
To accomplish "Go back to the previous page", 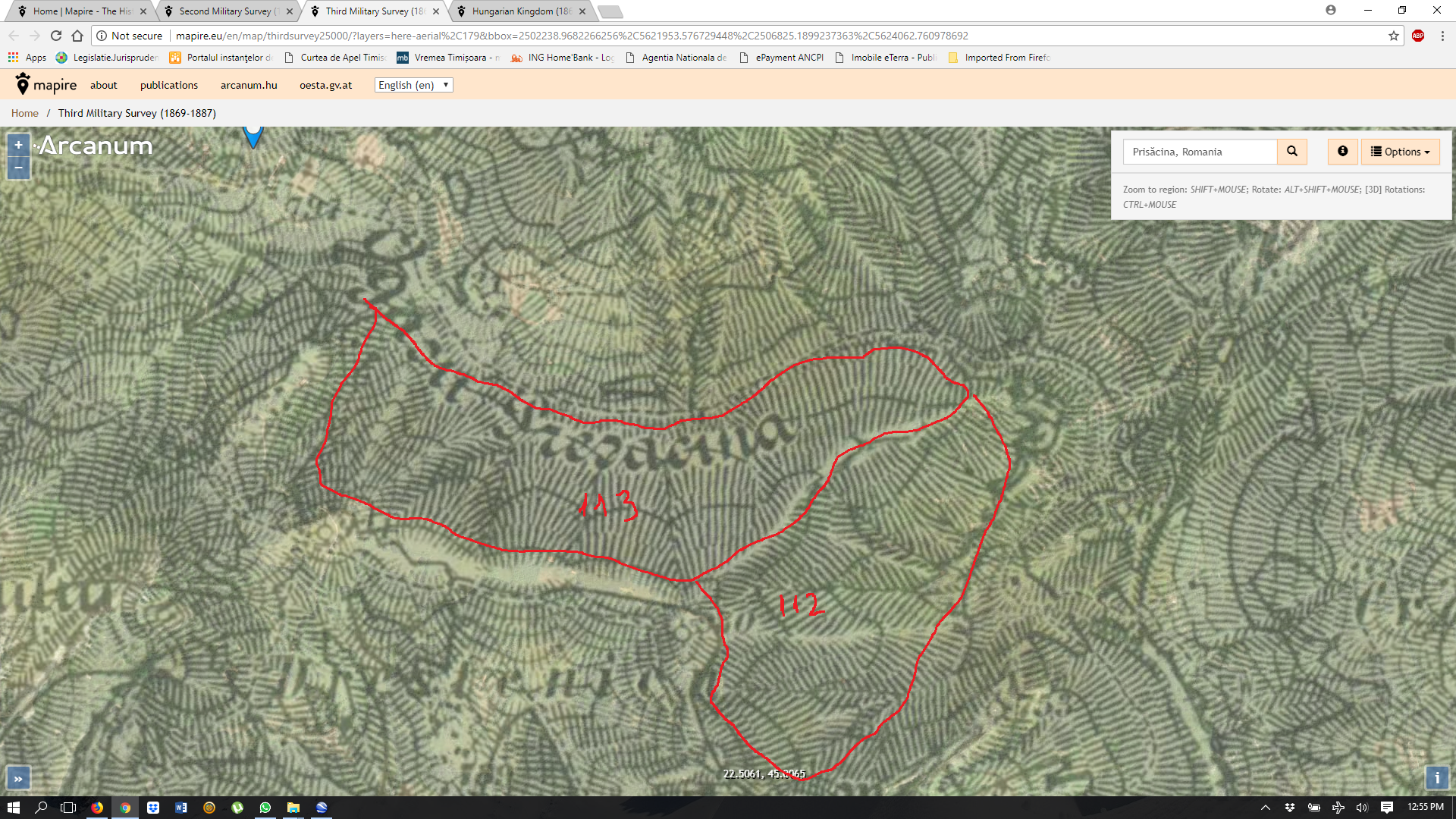I will click(14, 36).
